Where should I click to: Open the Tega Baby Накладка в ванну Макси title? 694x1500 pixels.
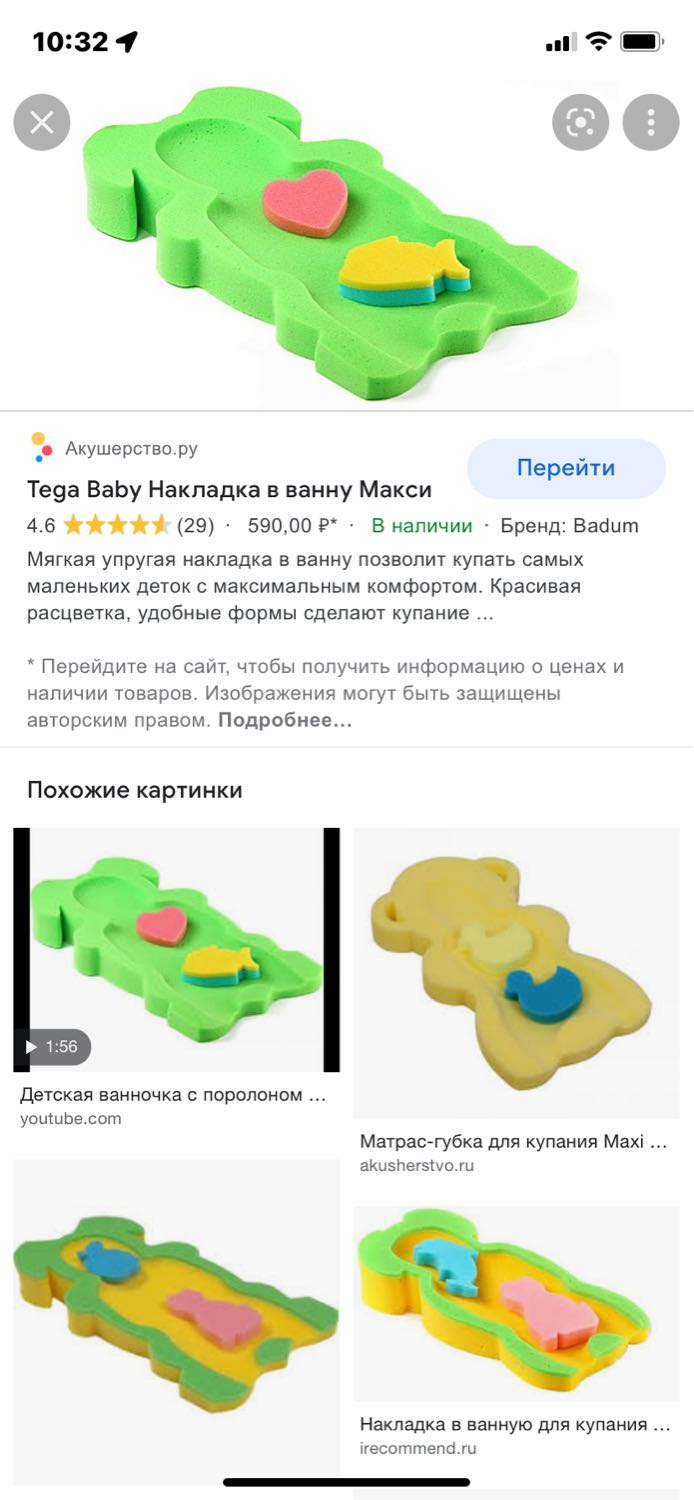pyautogui.click(x=229, y=490)
